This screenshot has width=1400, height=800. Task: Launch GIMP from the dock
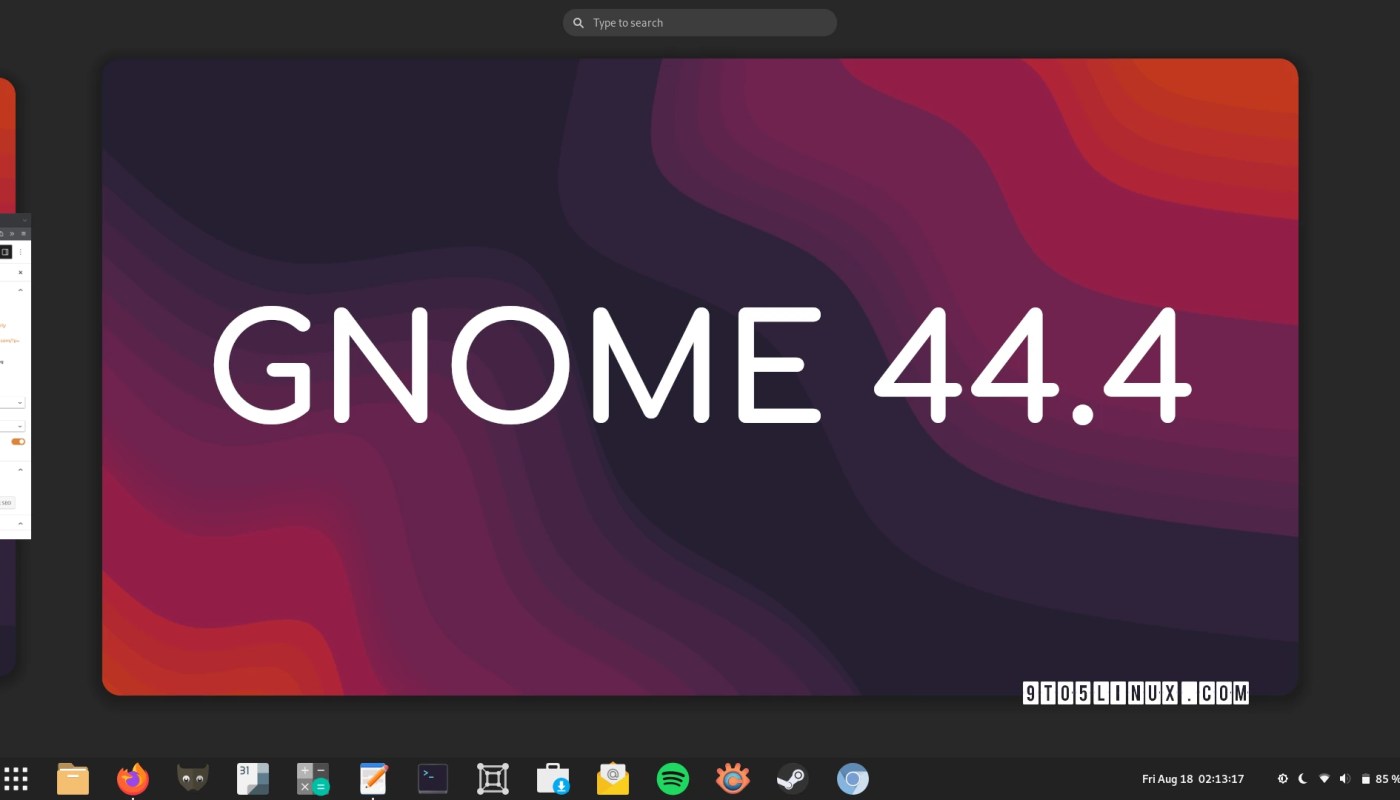pos(193,779)
